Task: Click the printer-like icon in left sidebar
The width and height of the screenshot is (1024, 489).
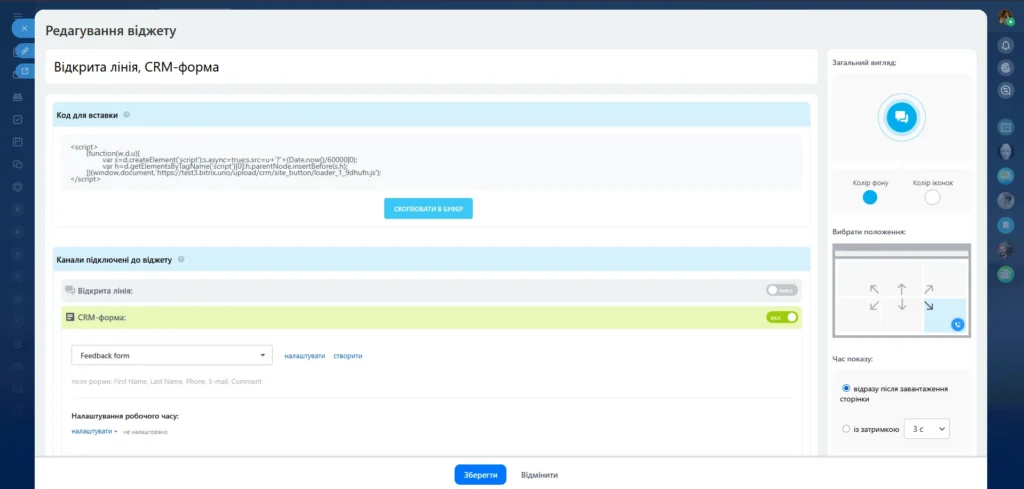Action: [x=18, y=97]
